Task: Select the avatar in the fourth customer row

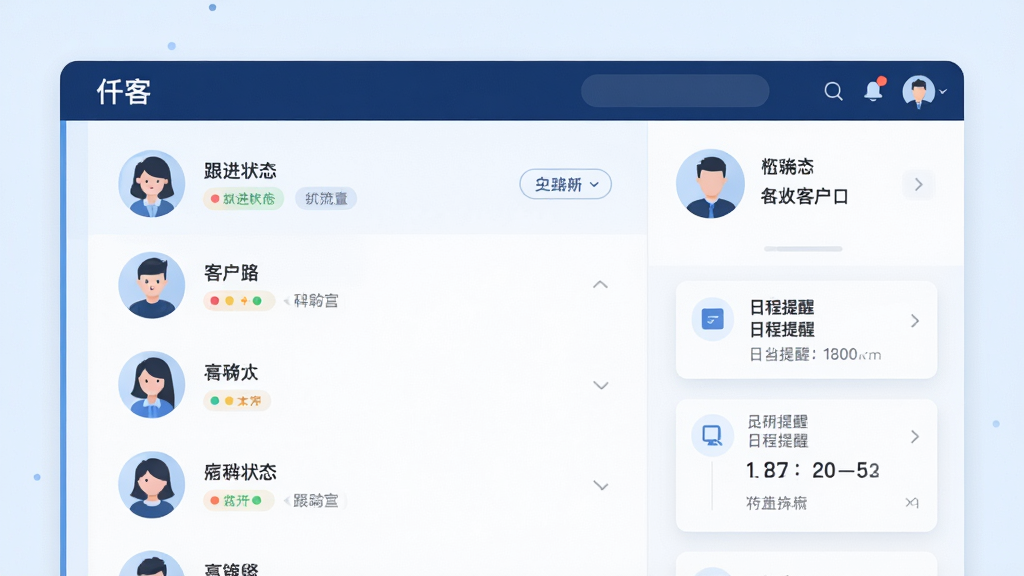Action: [152, 485]
